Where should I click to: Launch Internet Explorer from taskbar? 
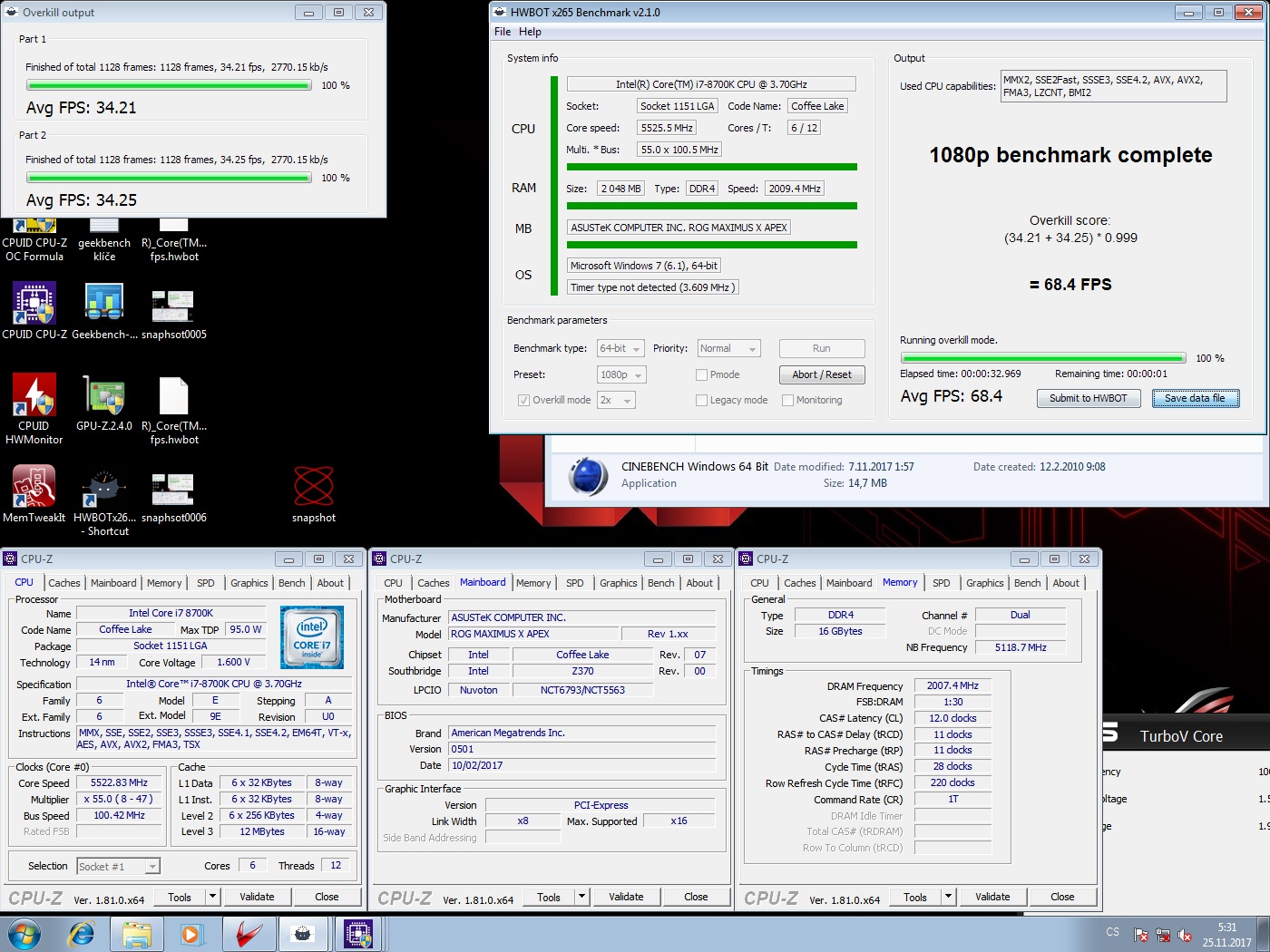coord(82,934)
